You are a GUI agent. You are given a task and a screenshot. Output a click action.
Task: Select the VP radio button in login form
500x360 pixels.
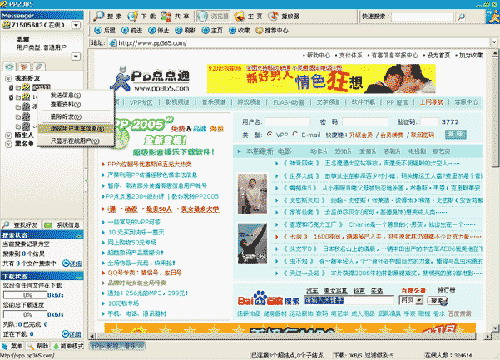[x=270, y=134]
